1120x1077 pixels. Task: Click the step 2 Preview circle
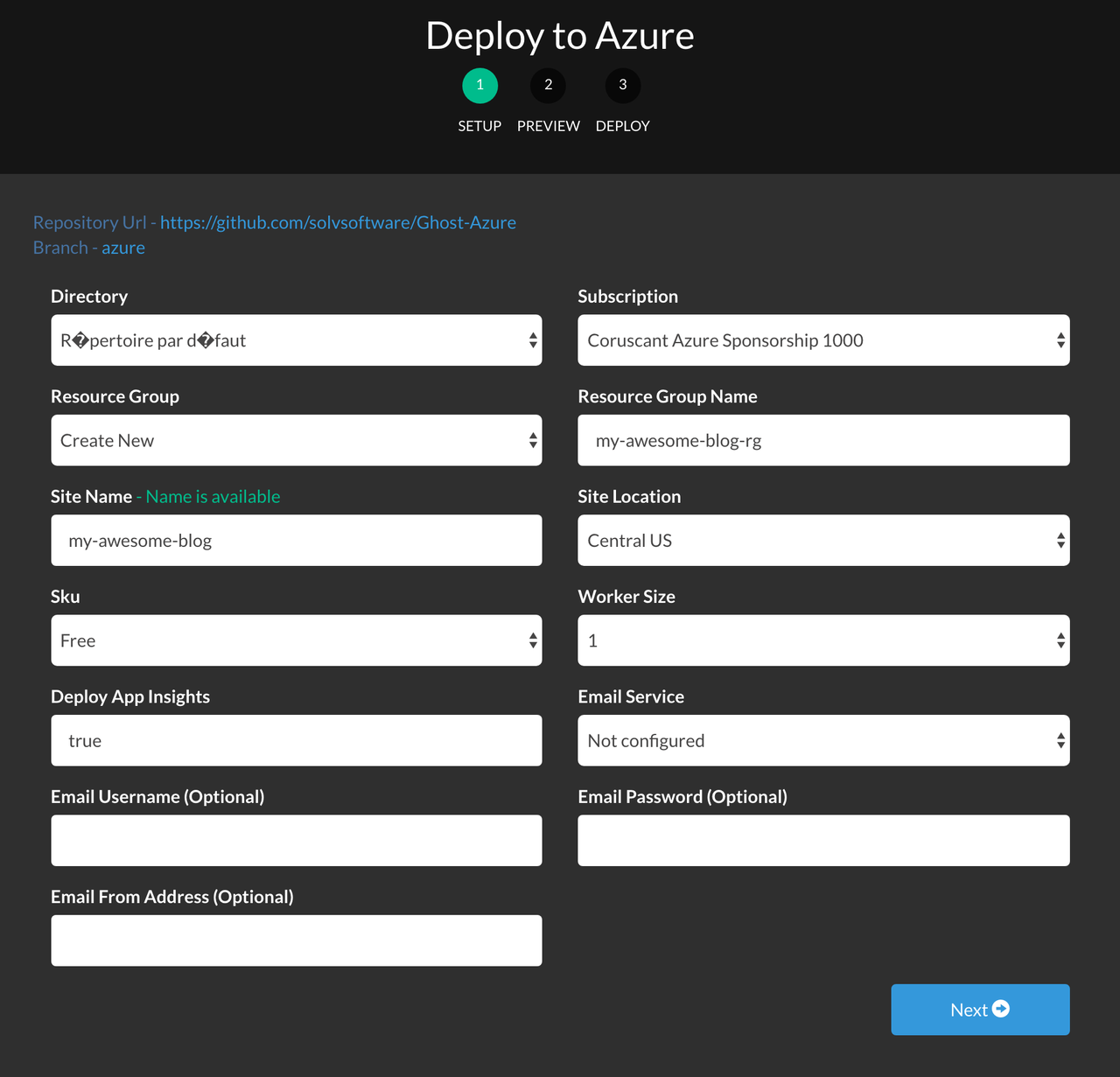point(548,86)
